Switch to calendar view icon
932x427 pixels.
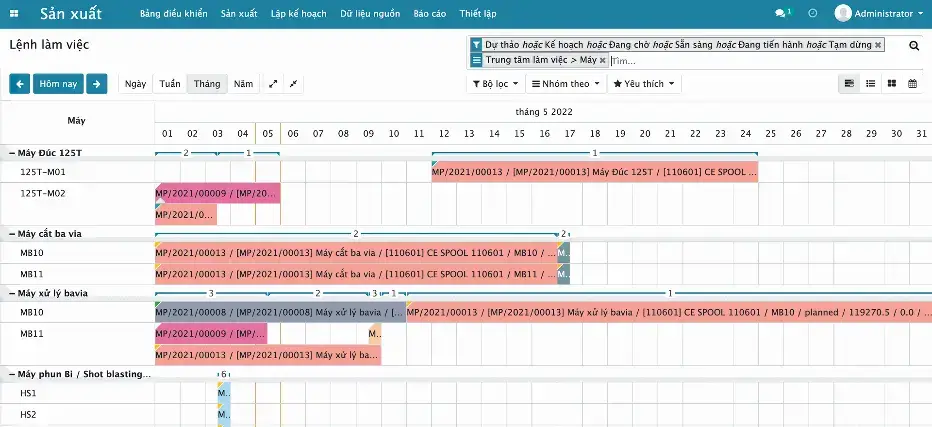[x=912, y=84]
